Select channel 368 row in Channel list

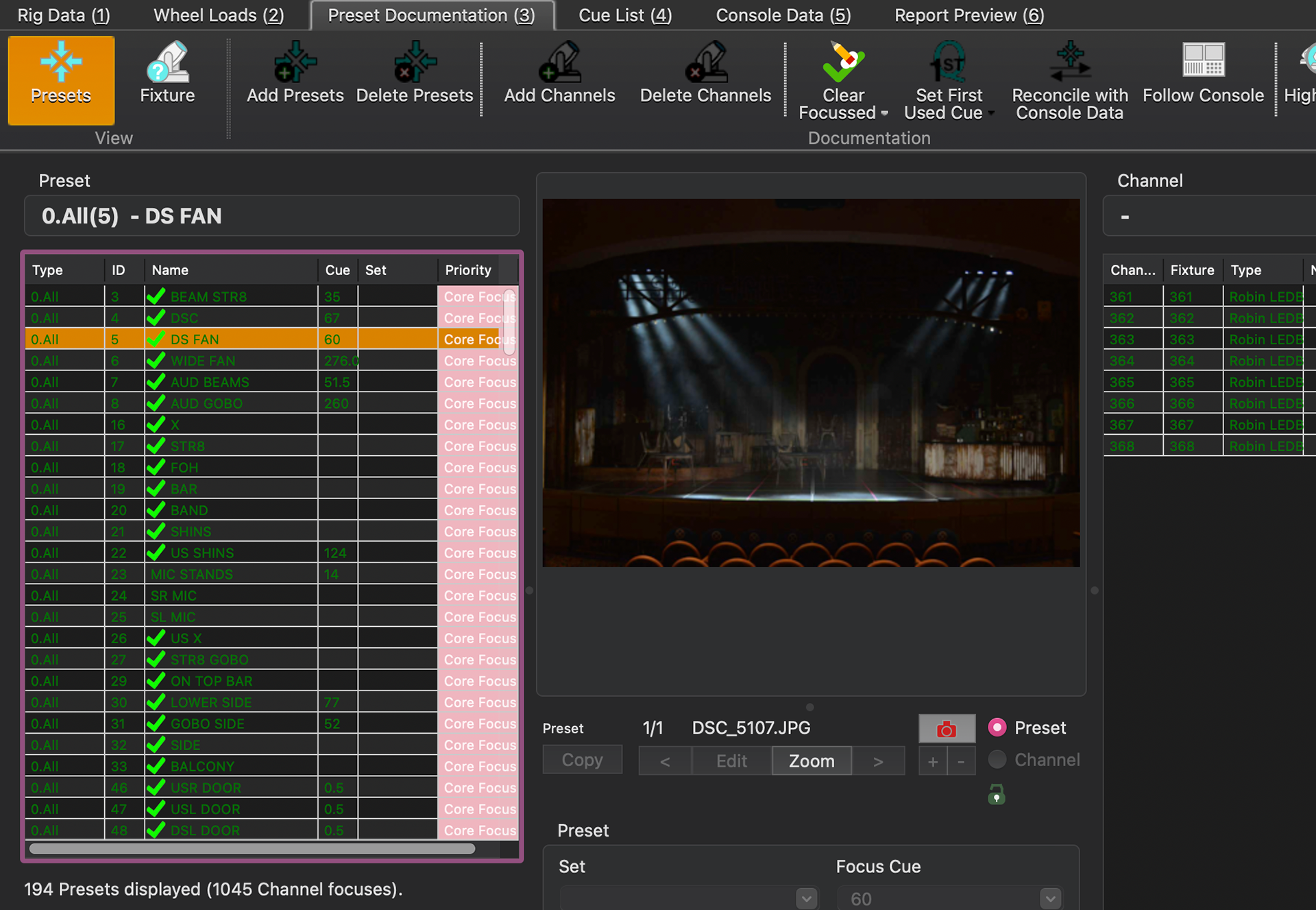pyautogui.click(x=1209, y=446)
